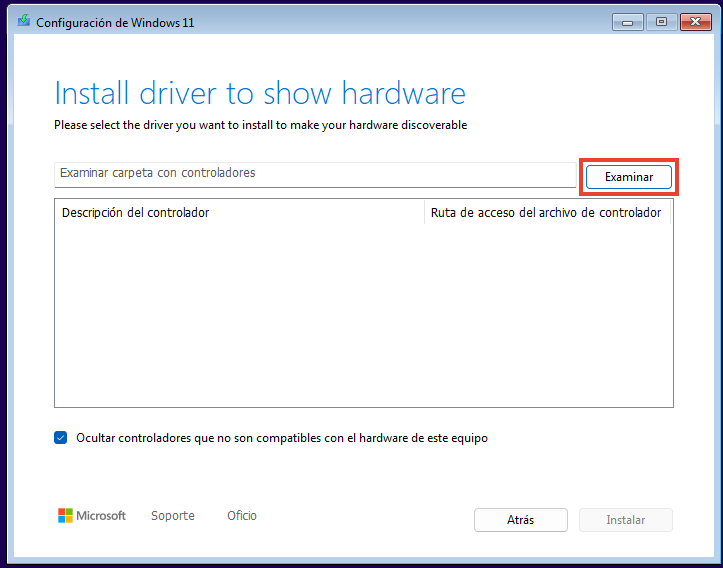Minimize the Configuración de Windows 11 window
This screenshot has width=723, height=568.
pyautogui.click(x=628, y=21)
